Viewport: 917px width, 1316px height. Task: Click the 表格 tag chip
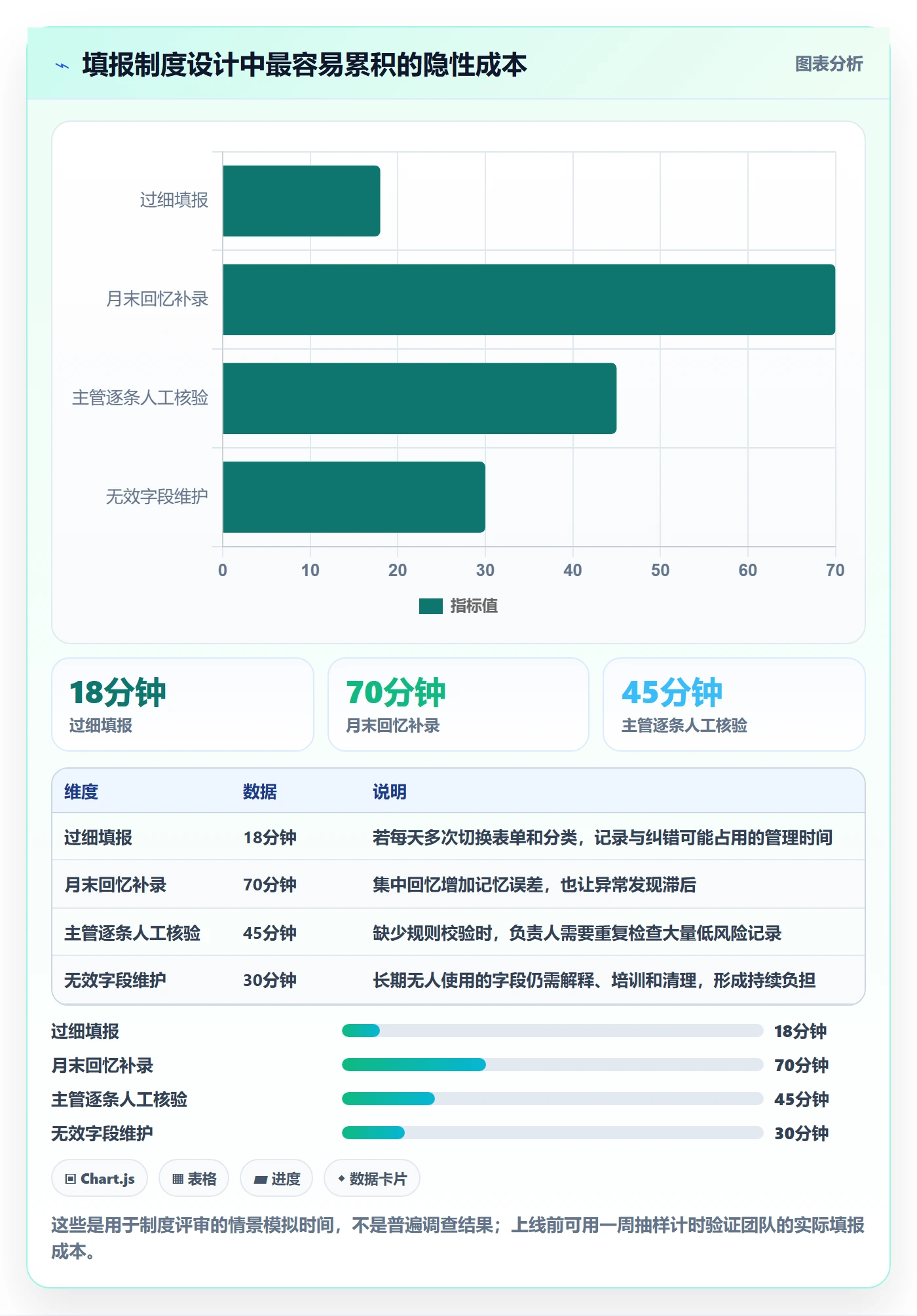point(194,1179)
